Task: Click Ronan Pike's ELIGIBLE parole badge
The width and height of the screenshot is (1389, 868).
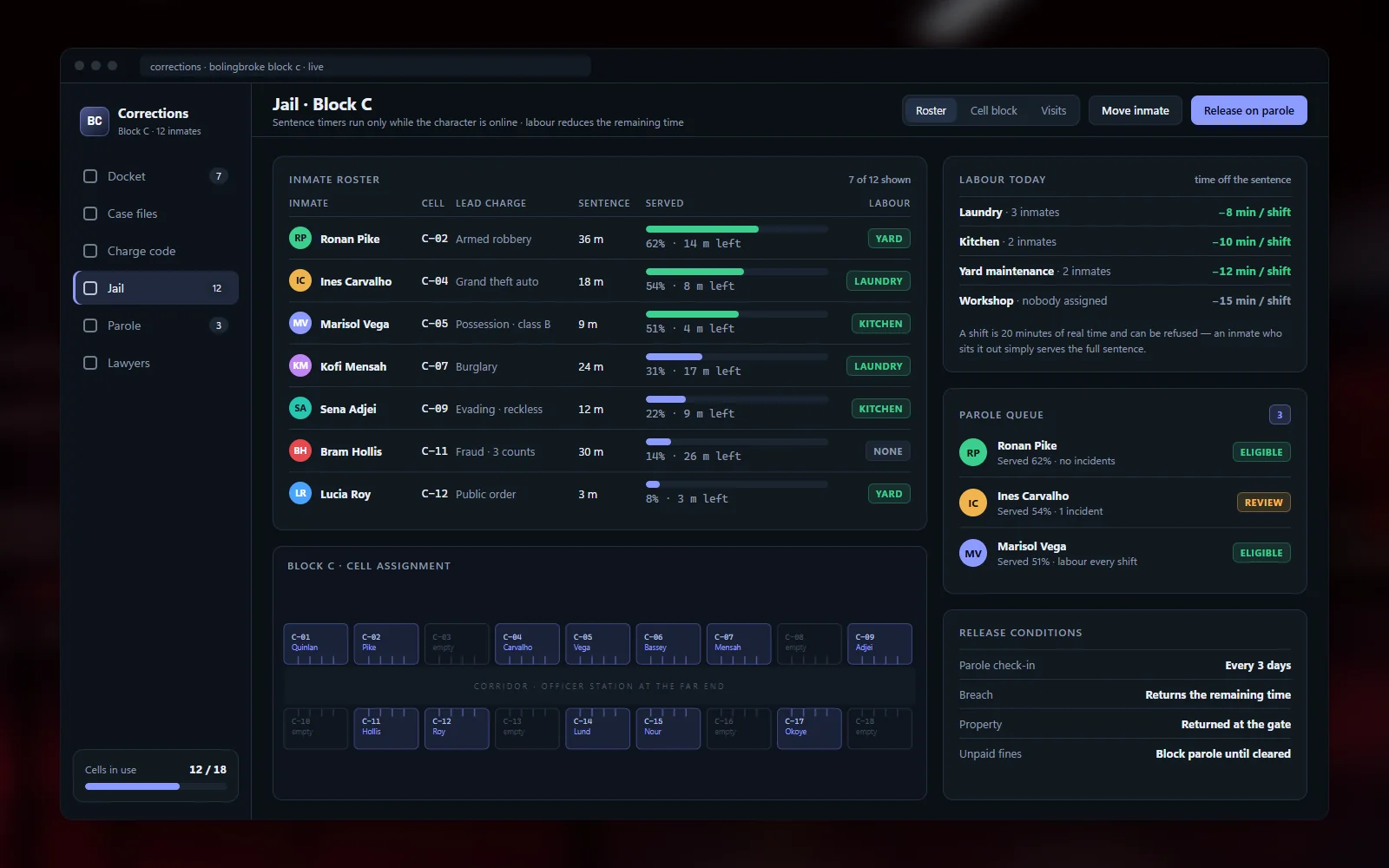Action: tap(1261, 452)
